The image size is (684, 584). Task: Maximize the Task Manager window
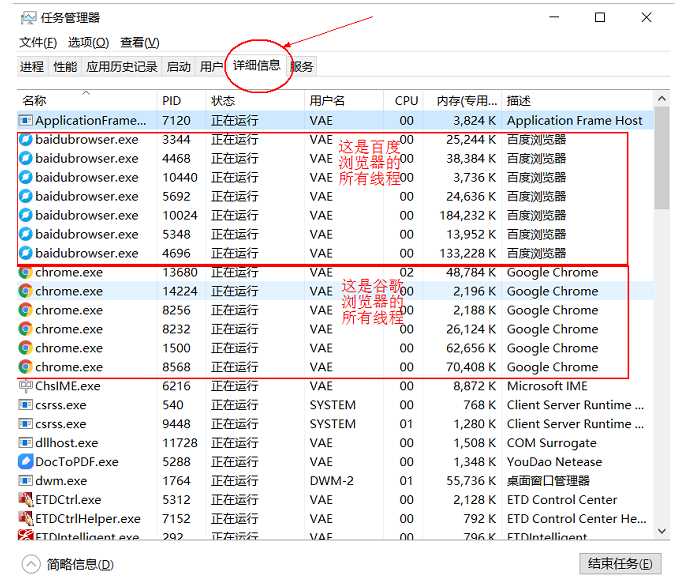pos(600,17)
